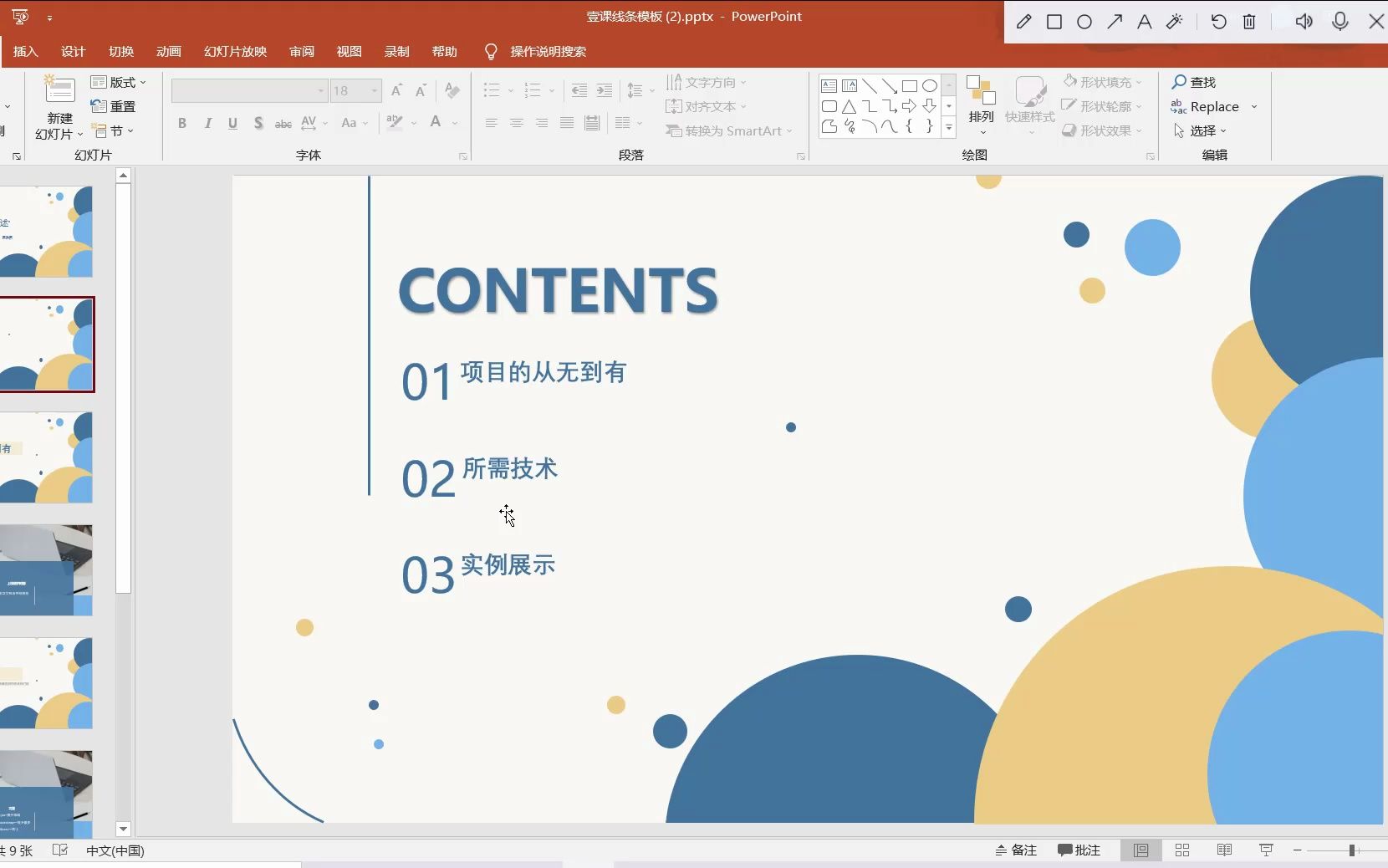
Task: Open the Design (设计) tab
Action: pyautogui.click(x=74, y=51)
